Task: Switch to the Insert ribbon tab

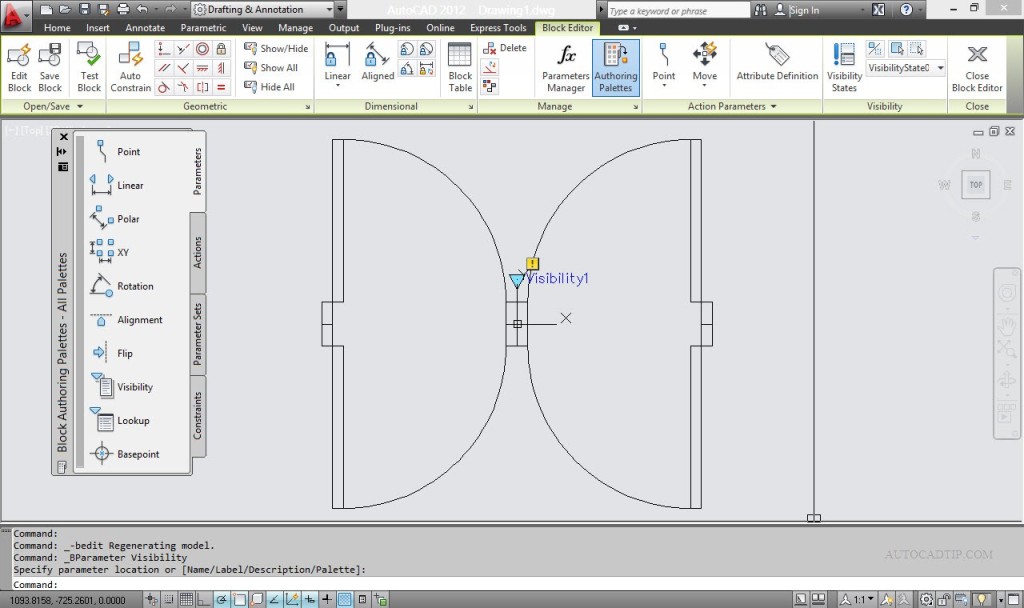Action: coord(98,27)
